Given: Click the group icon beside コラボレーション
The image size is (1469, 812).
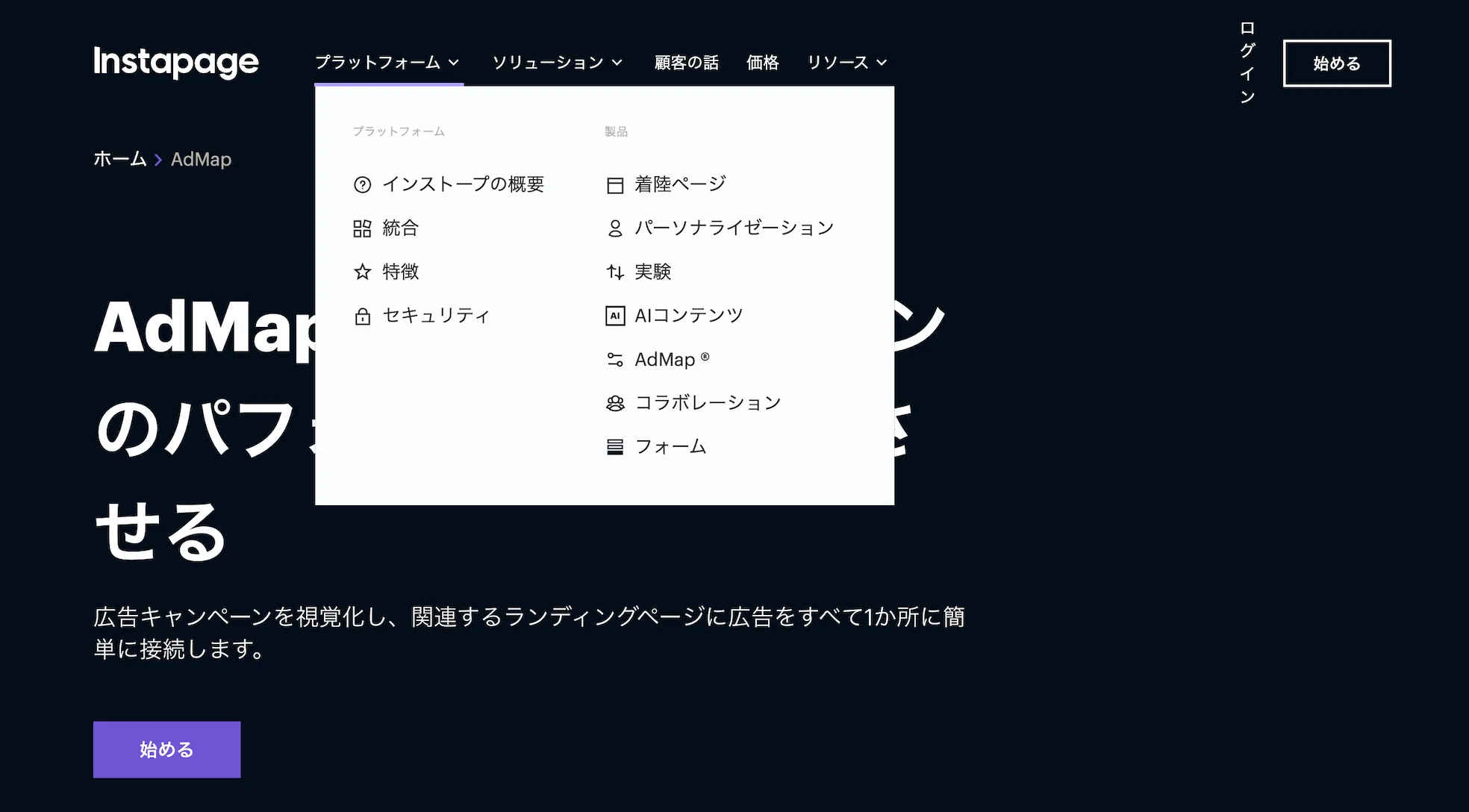Looking at the screenshot, I should click(614, 404).
